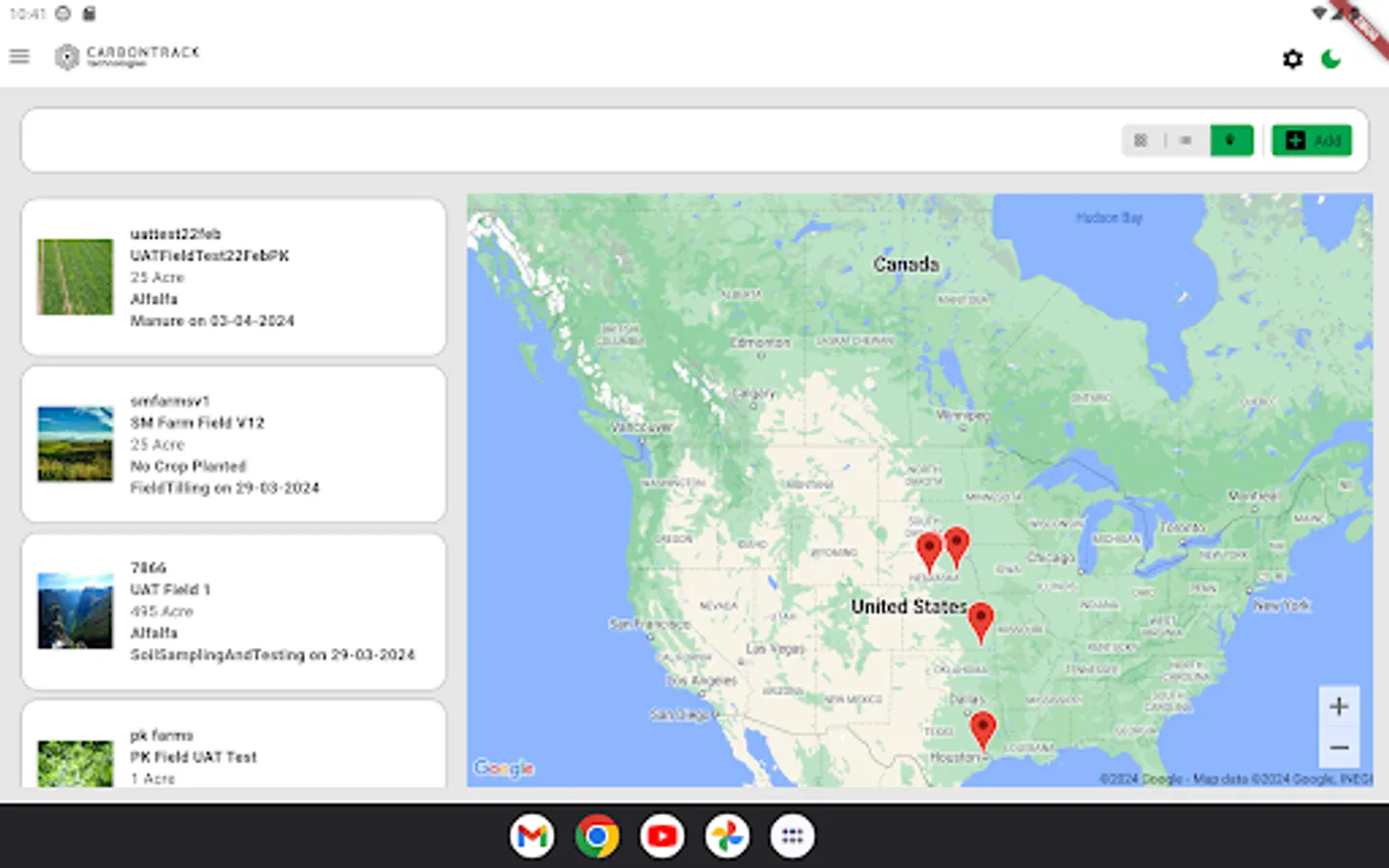
Task: Open the hamburger navigation menu
Action: coord(19,57)
